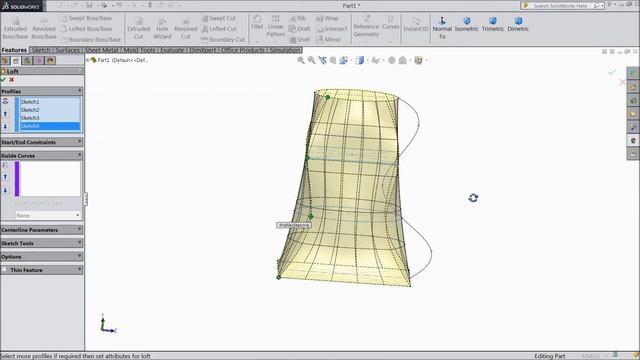Screen dimensions: 640x360
Task: Open the Hole Wizard
Action: point(162,28)
